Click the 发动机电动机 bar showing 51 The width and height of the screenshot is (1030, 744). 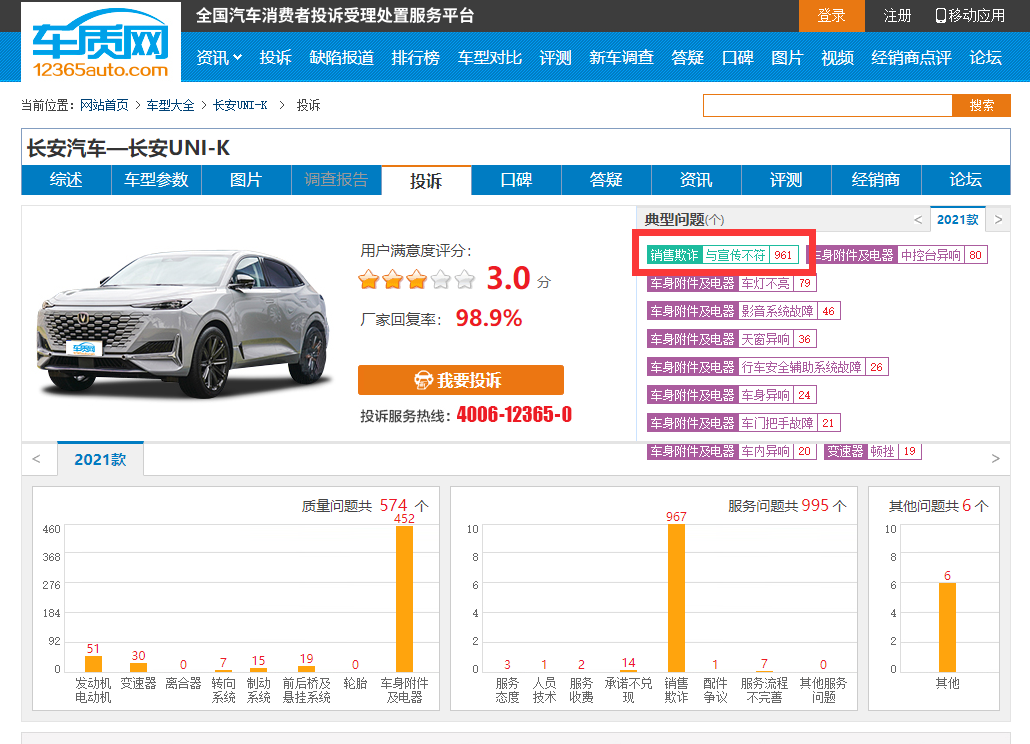93,663
